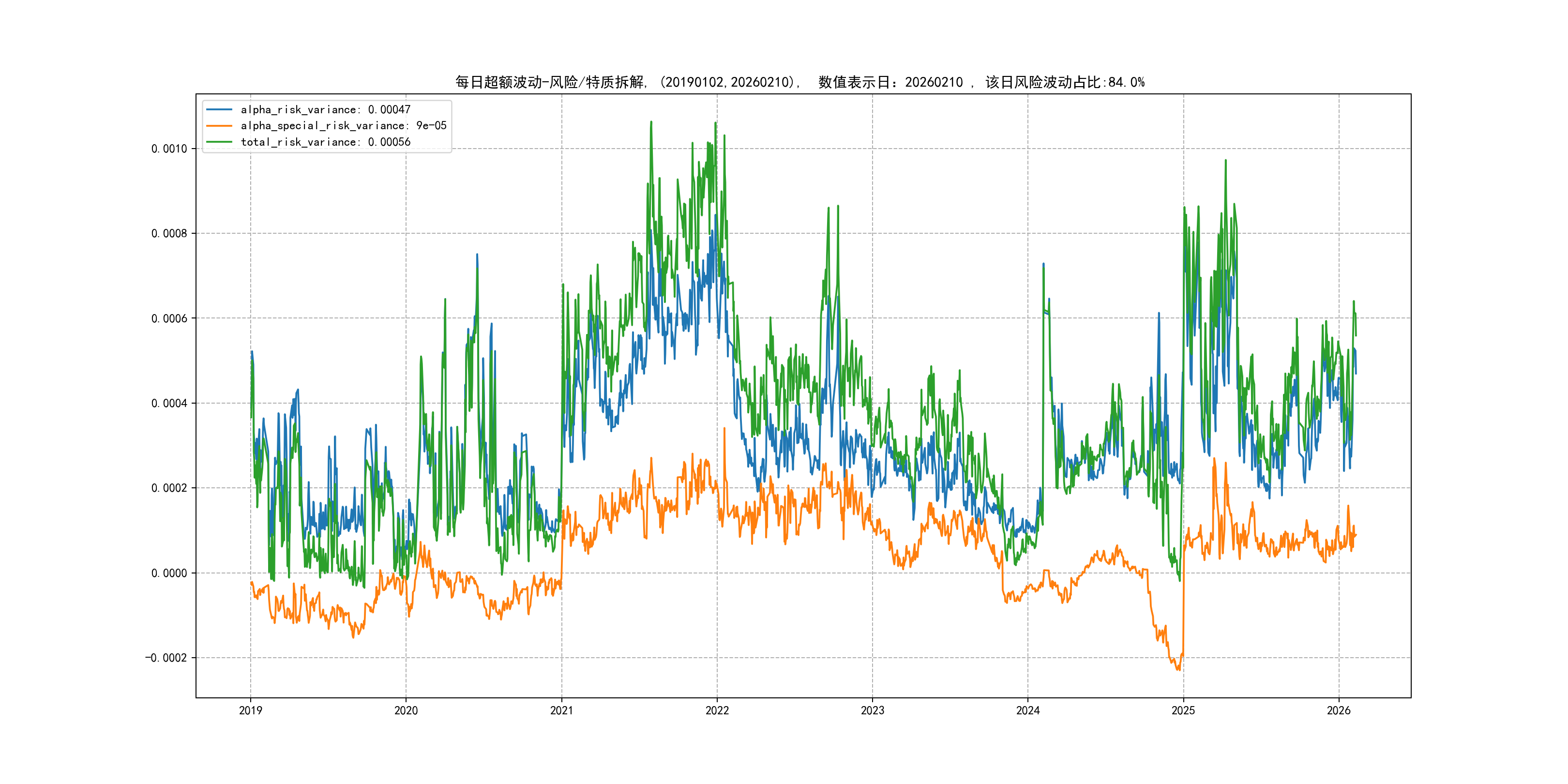This screenshot has width=1568, height=784.
Task: Click the 2025 x-axis tick label
Action: click(1183, 710)
